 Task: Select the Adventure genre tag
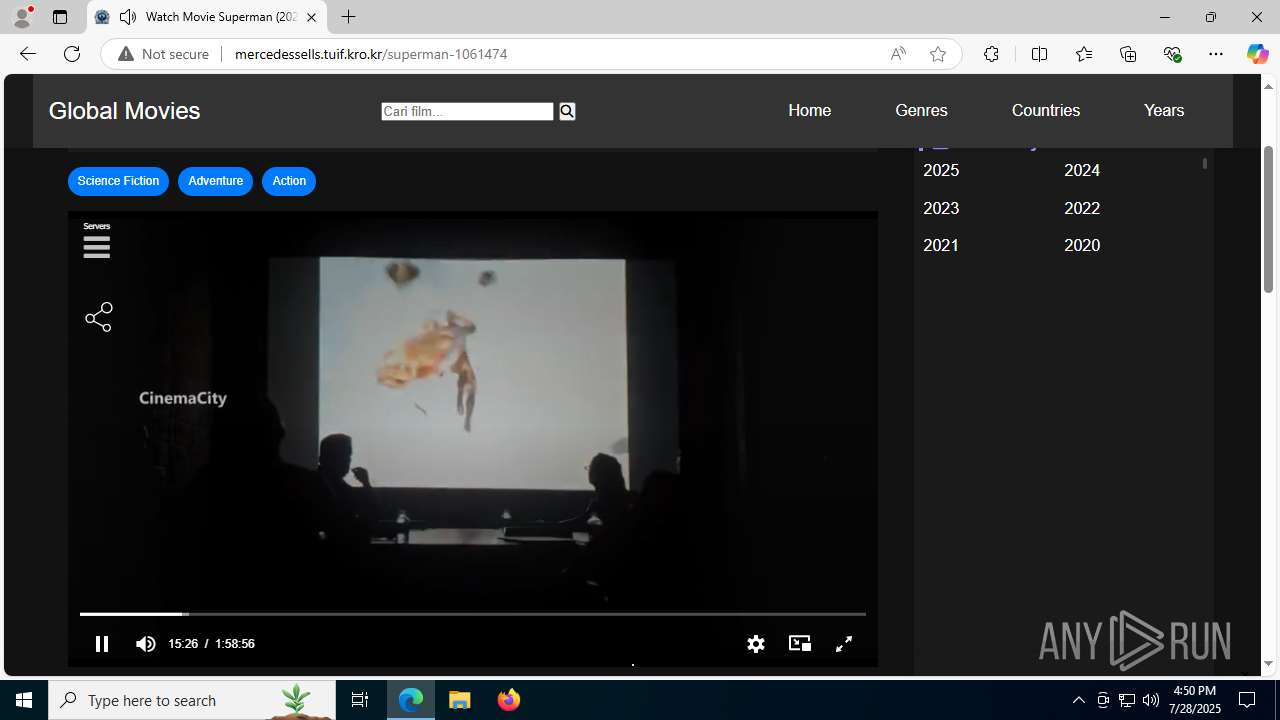tap(215, 181)
